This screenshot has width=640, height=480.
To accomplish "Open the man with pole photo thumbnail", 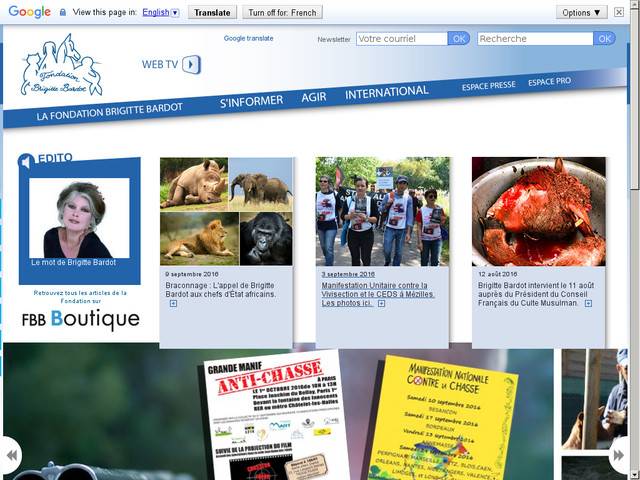I will click(x=595, y=399).
